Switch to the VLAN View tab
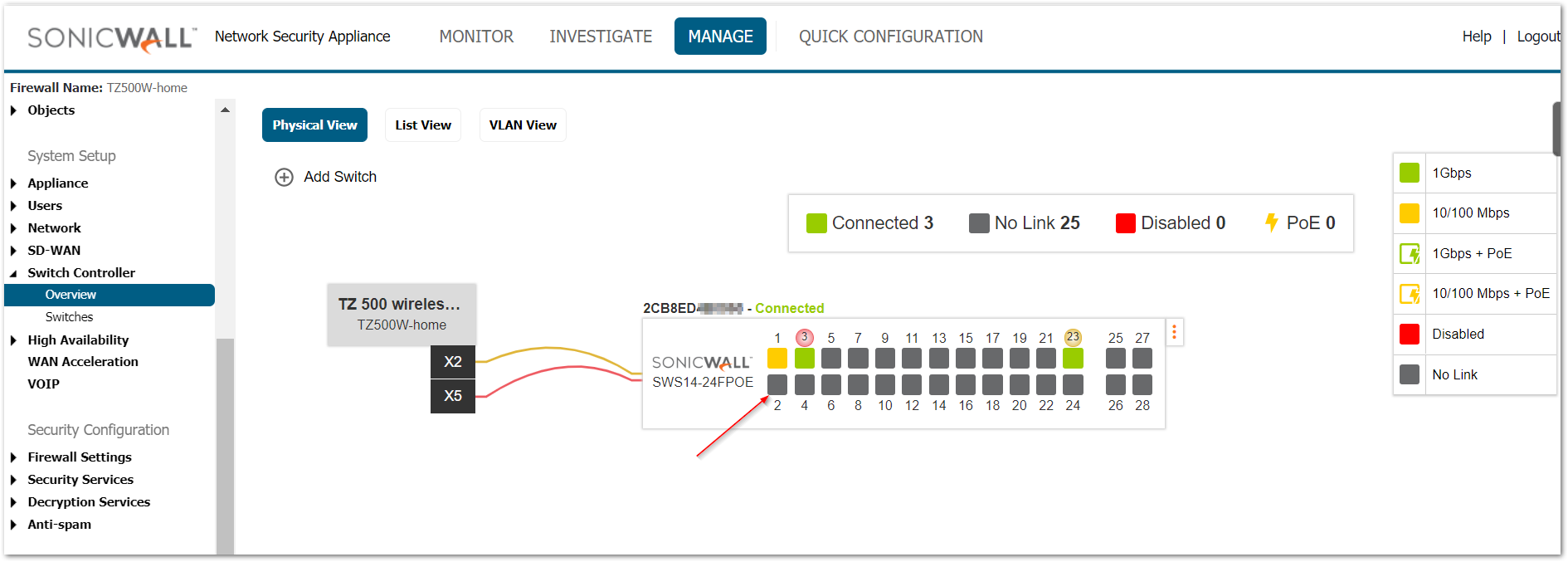This screenshot has width=1568, height=562. (523, 125)
